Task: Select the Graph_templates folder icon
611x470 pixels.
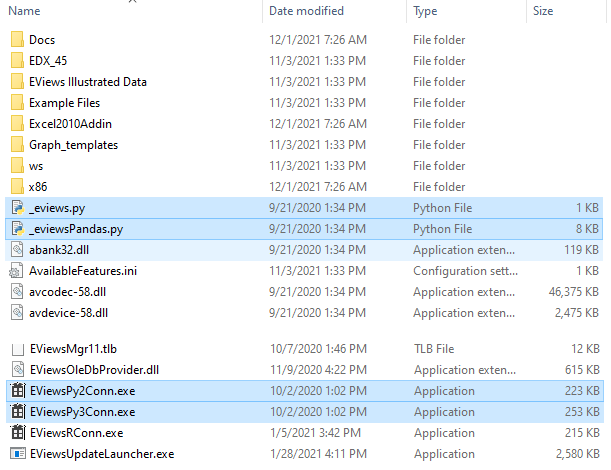Action: (17, 145)
